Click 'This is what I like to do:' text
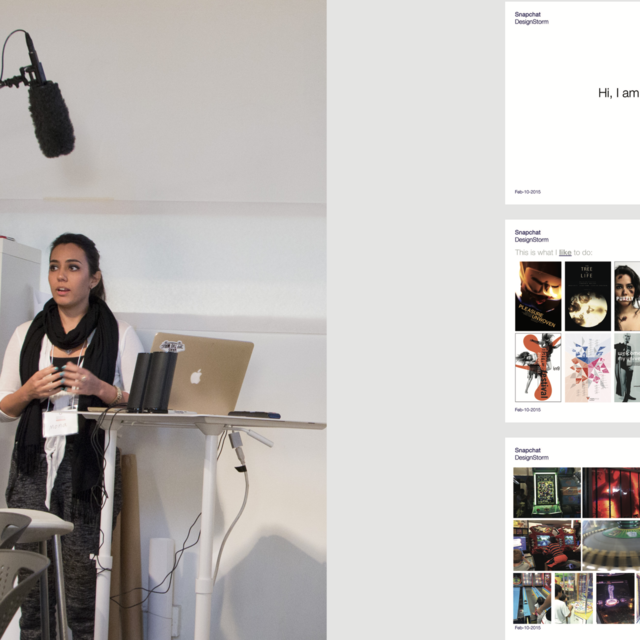This screenshot has width=640, height=640. (553, 253)
